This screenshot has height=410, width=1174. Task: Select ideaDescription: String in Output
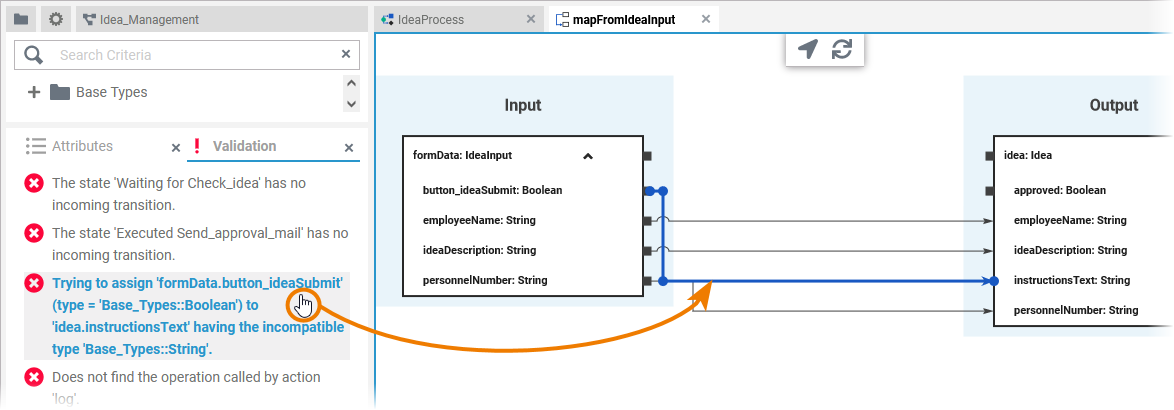(x=1070, y=250)
